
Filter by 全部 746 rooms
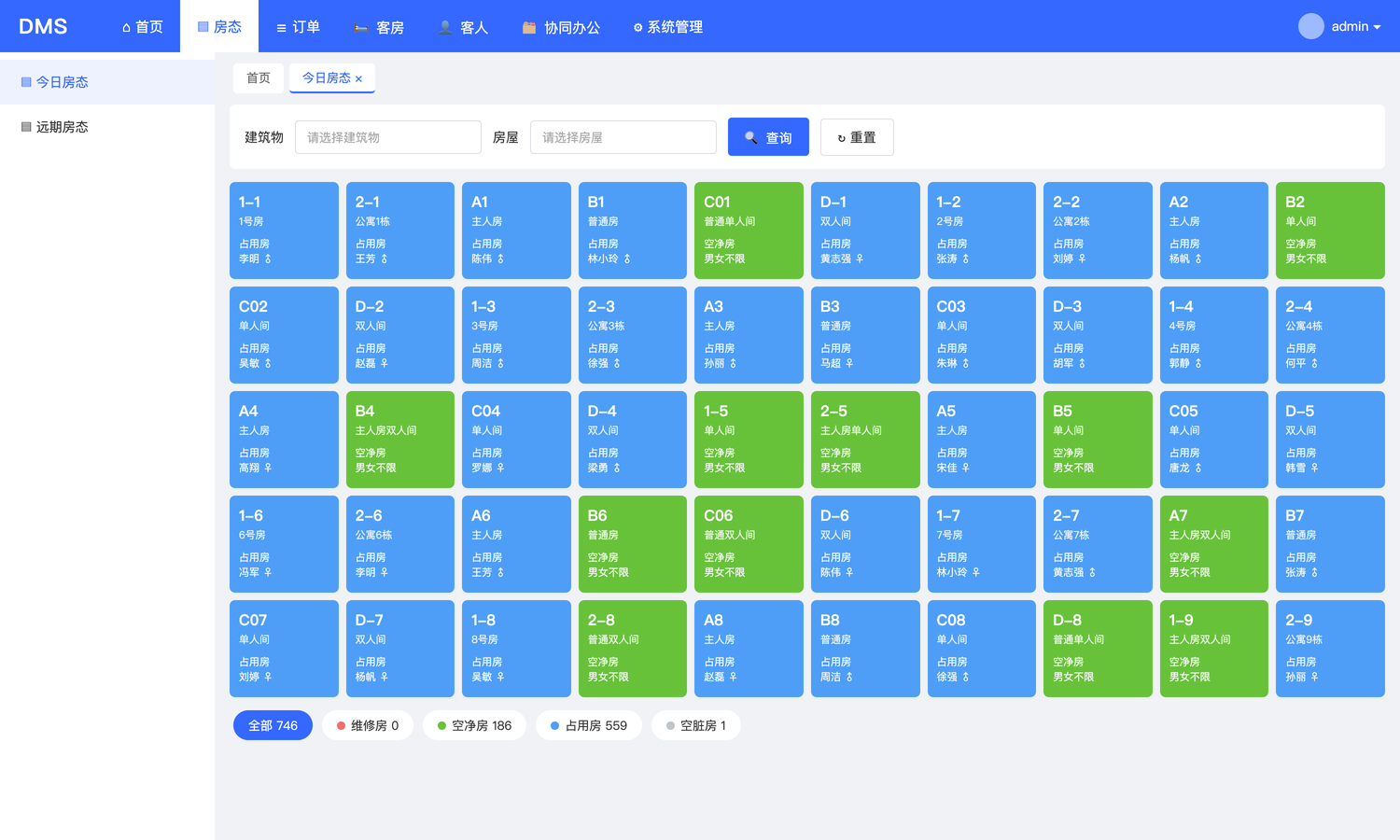coord(273,725)
